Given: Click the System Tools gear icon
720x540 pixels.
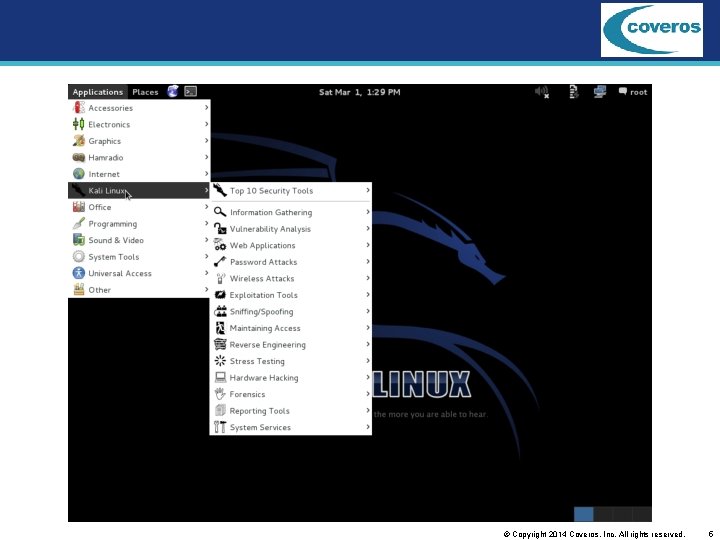Looking at the screenshot, I should pos(79,257).
